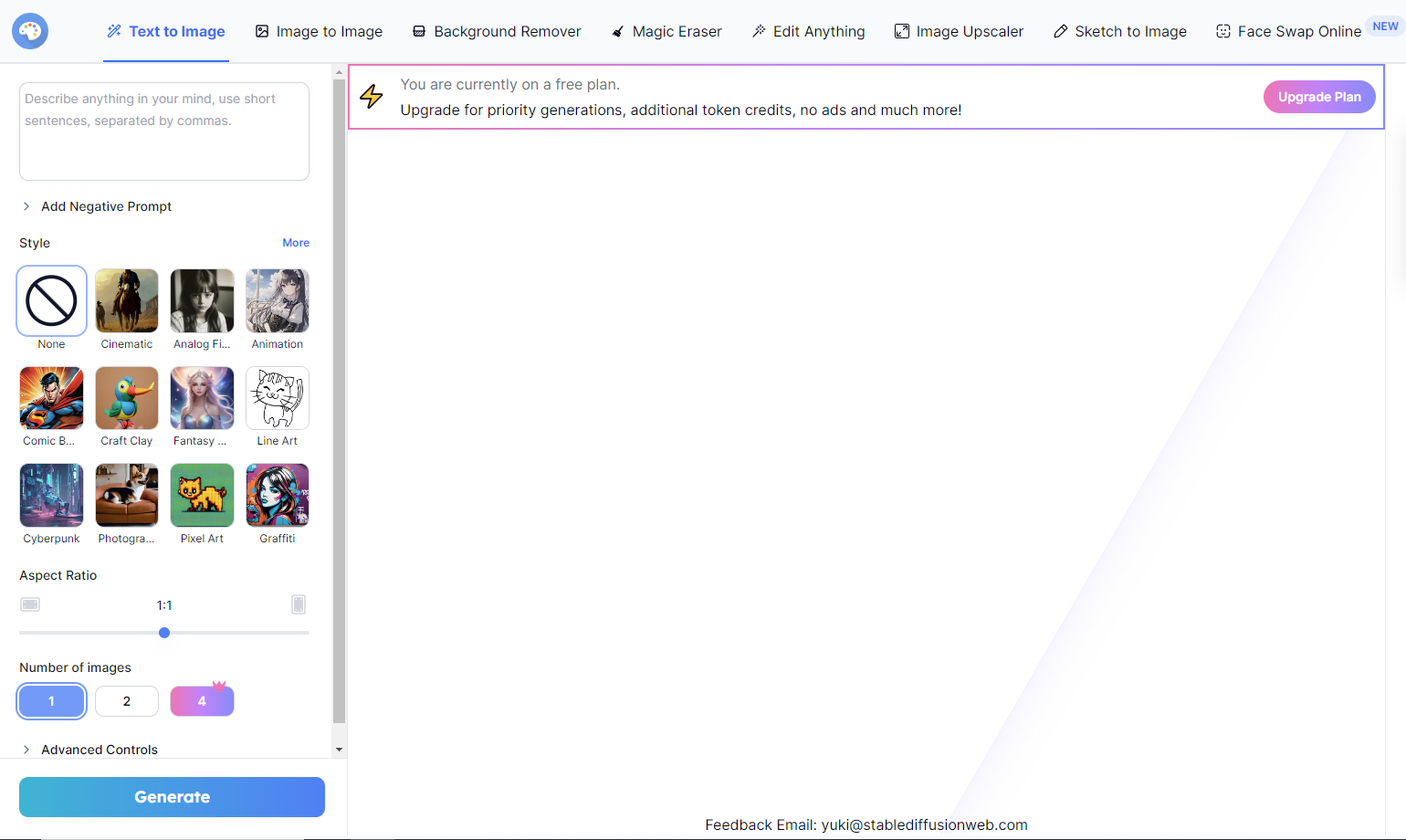The height and width of the screenshot is (840, 1406).
Task: Click the palette logo icon
Action: (x=30, y=31)
